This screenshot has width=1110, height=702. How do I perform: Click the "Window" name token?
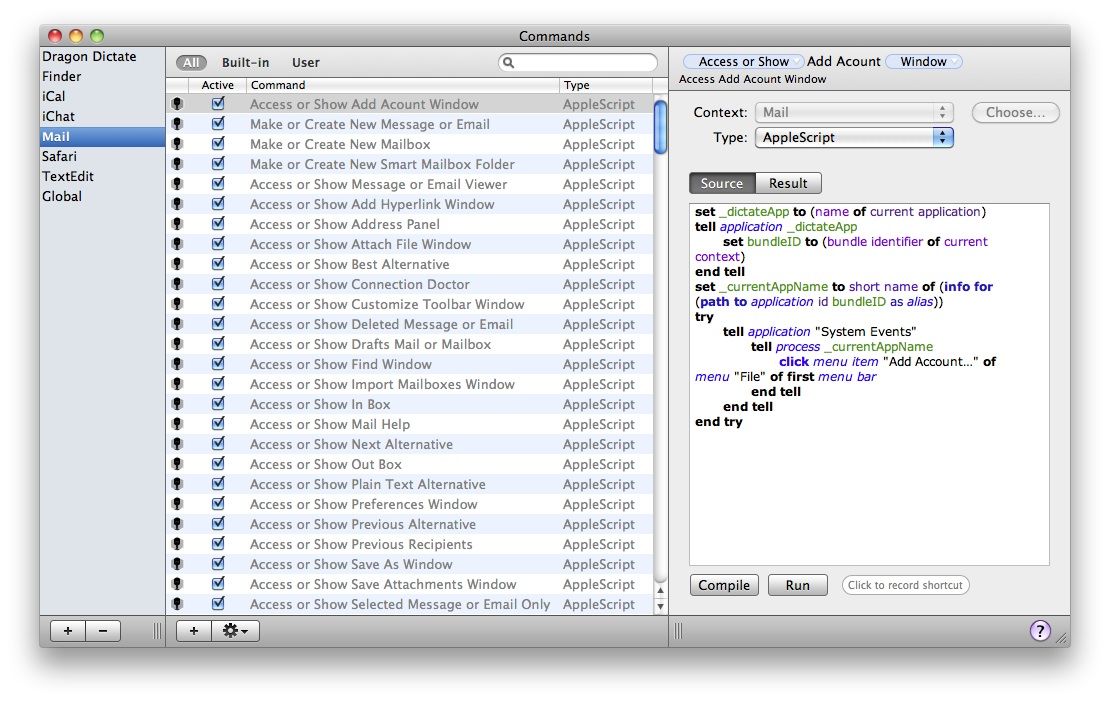click(923, 62)
